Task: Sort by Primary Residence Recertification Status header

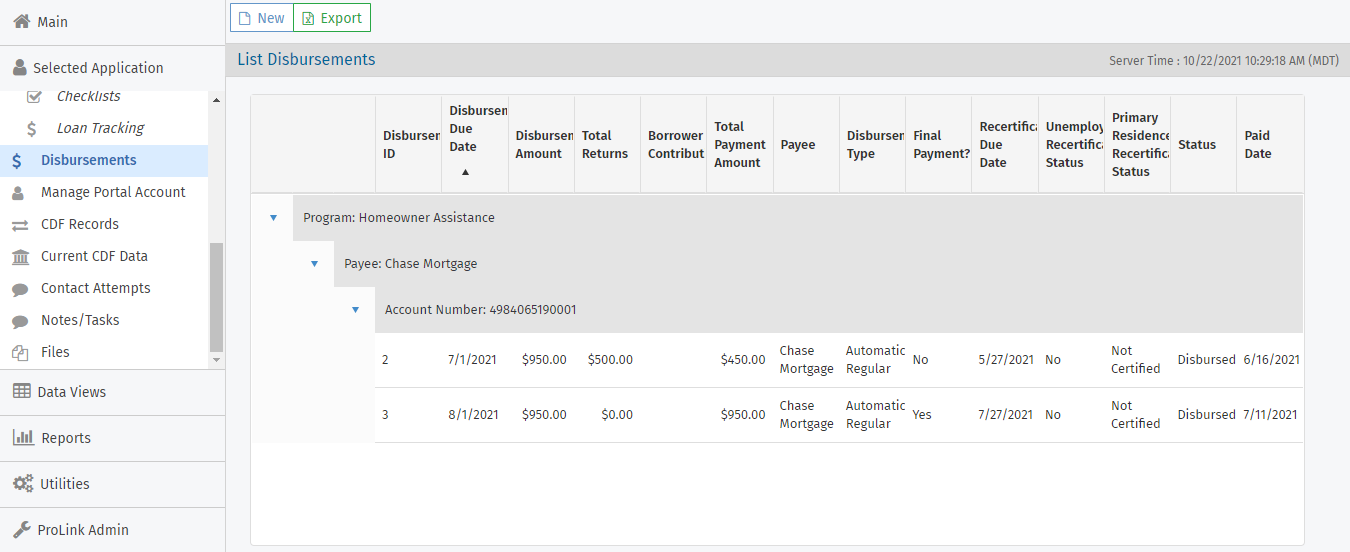Action: pyautogui.click(x=1137, y=144)
